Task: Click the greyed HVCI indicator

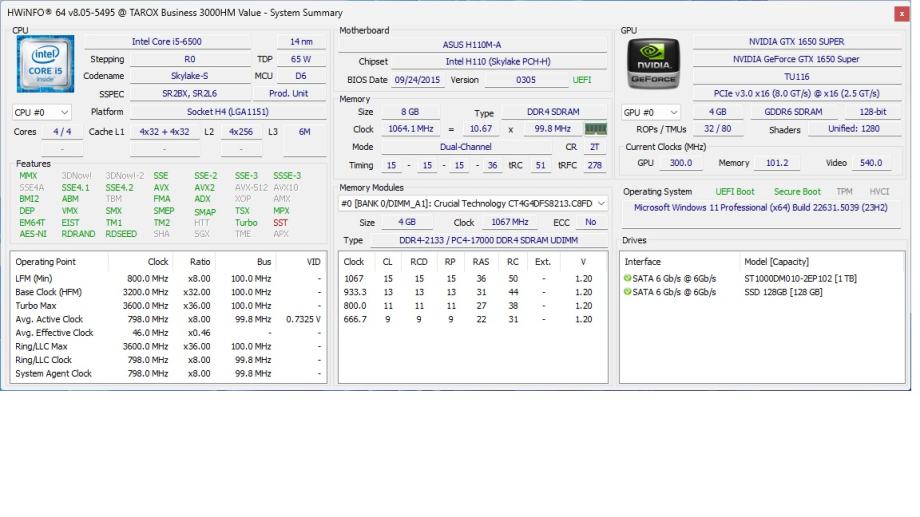Action: tap(879, 192)
